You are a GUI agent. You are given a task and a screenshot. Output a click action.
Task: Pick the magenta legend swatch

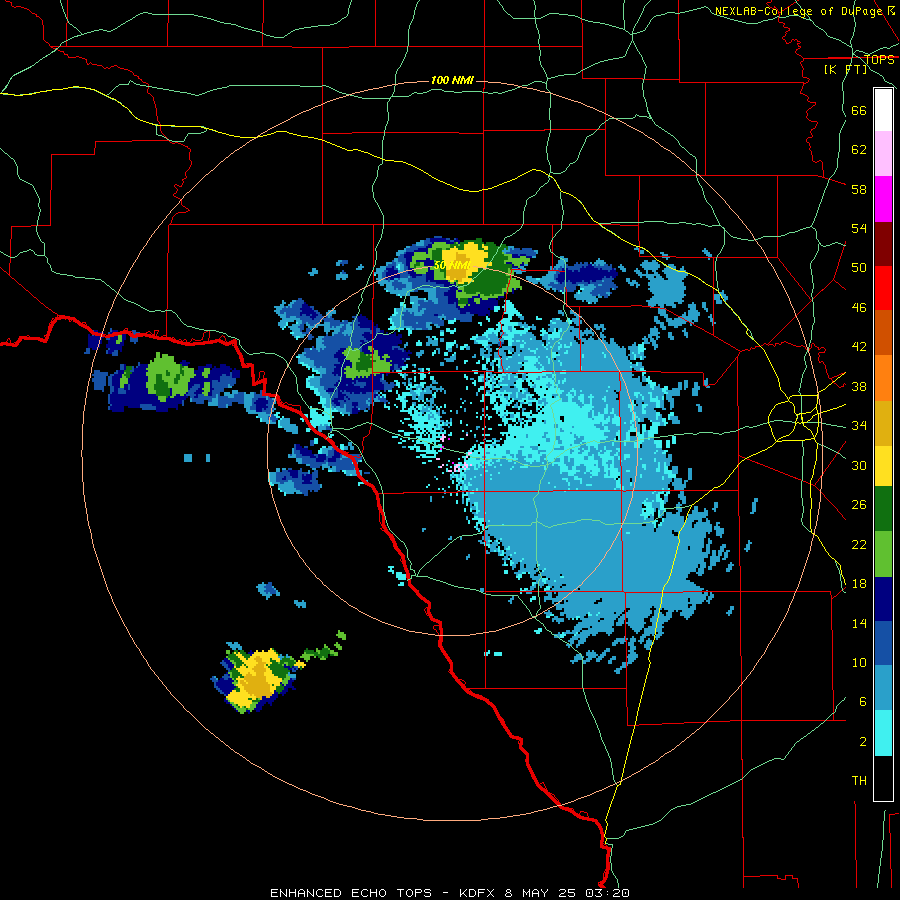pyautogui.click(x=883, y=199)
